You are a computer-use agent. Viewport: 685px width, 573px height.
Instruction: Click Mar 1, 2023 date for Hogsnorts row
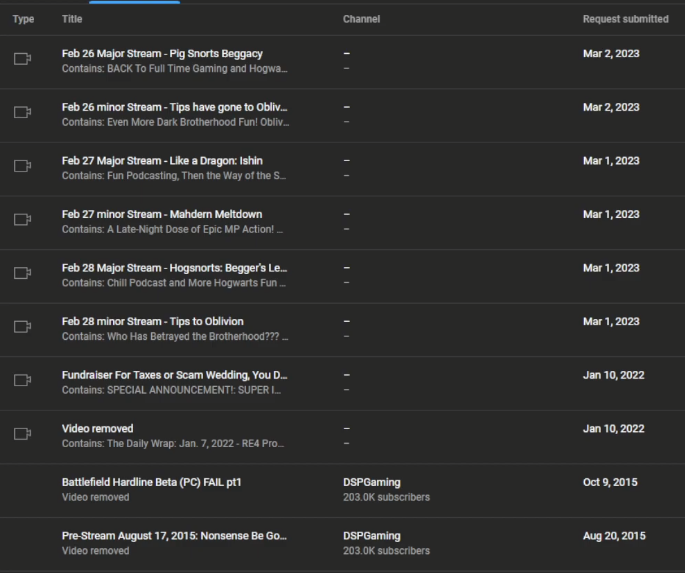pos(611,268)
